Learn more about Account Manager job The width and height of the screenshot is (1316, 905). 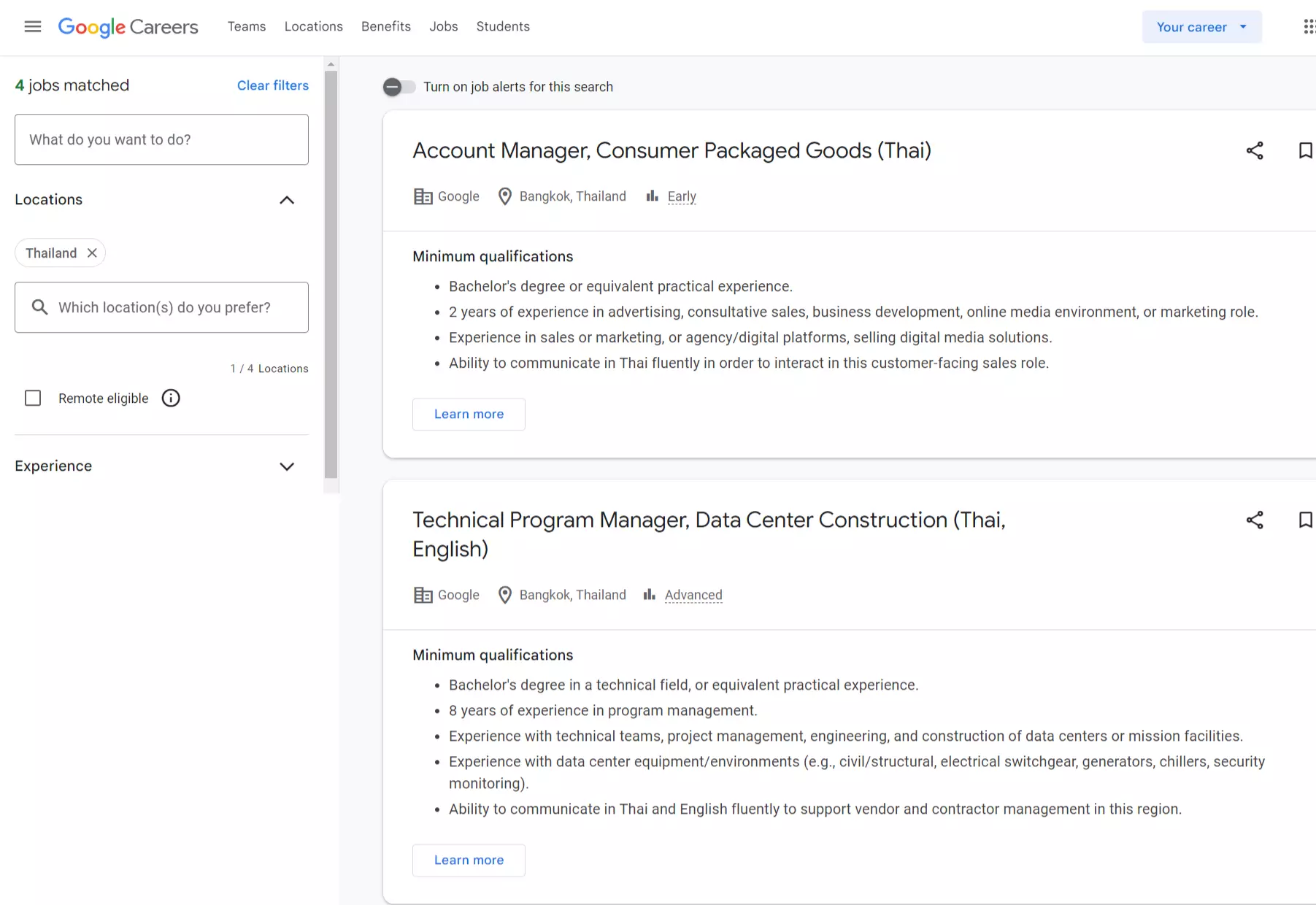tap(469, 415)
